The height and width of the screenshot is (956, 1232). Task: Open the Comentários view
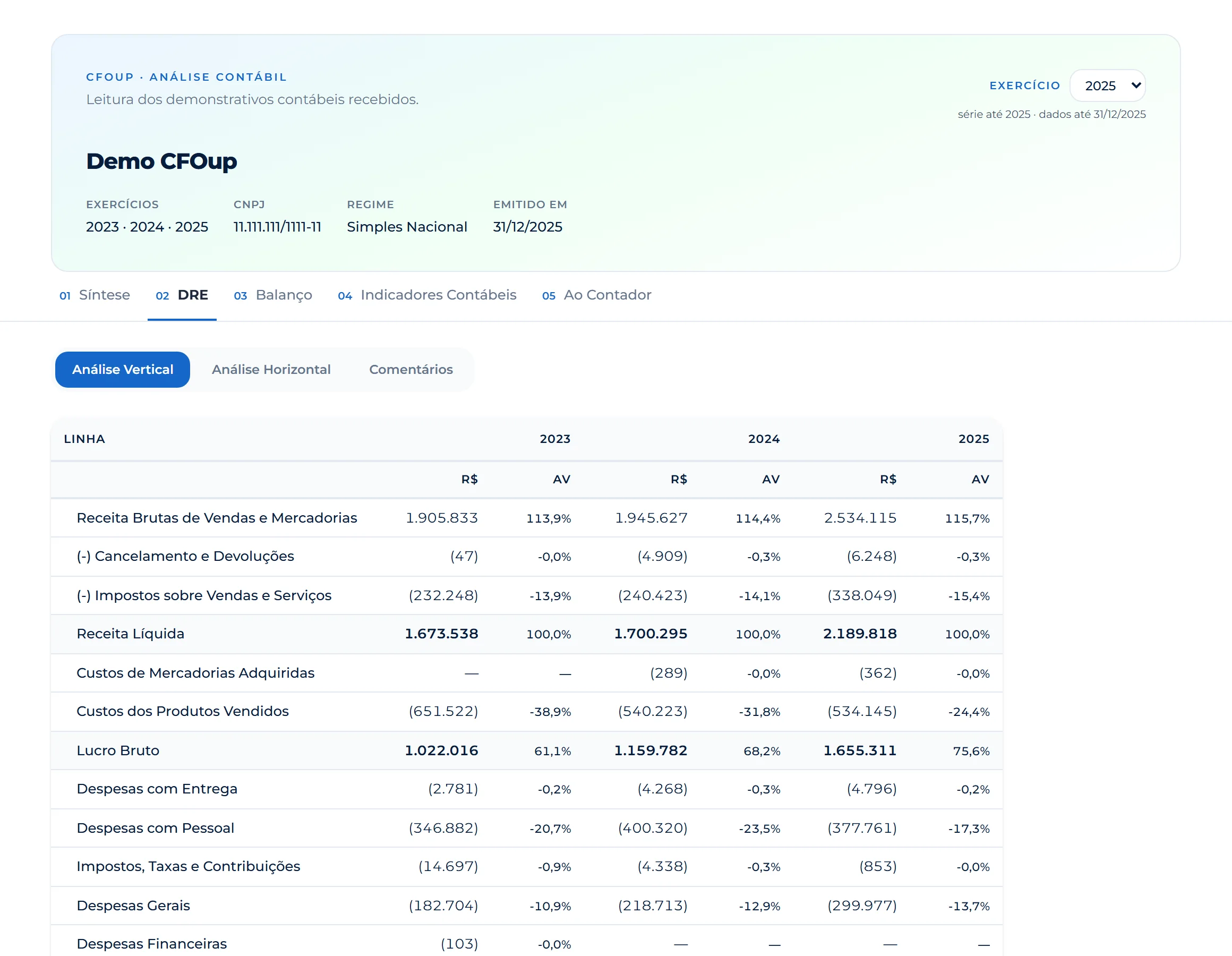coord(411,370)
